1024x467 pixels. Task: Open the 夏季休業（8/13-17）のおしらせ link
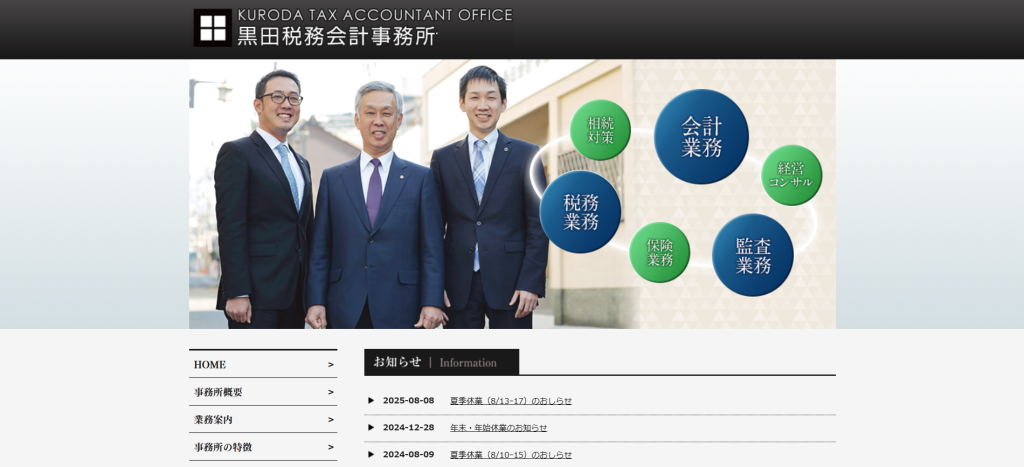pyautogui.click(x=510, y=401)
